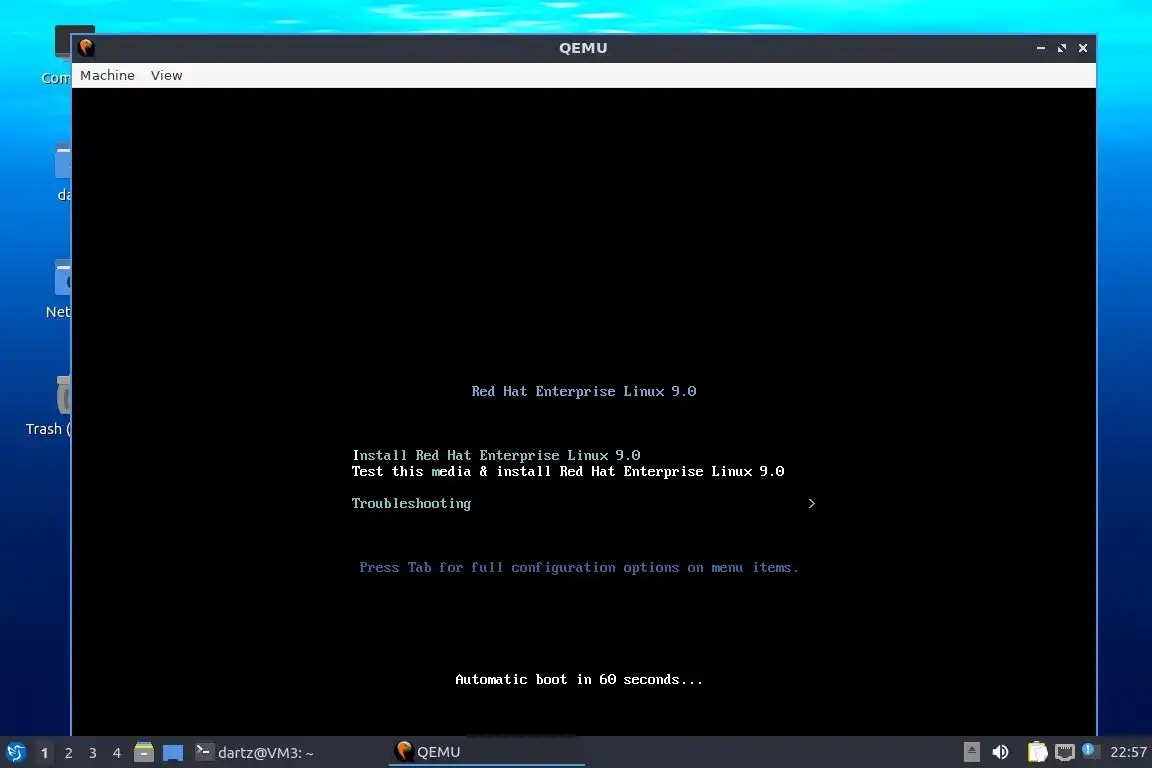This screenshot has height=768, width=1152.
Task: Switch to workspace 2
Action: tap(68, 753)
